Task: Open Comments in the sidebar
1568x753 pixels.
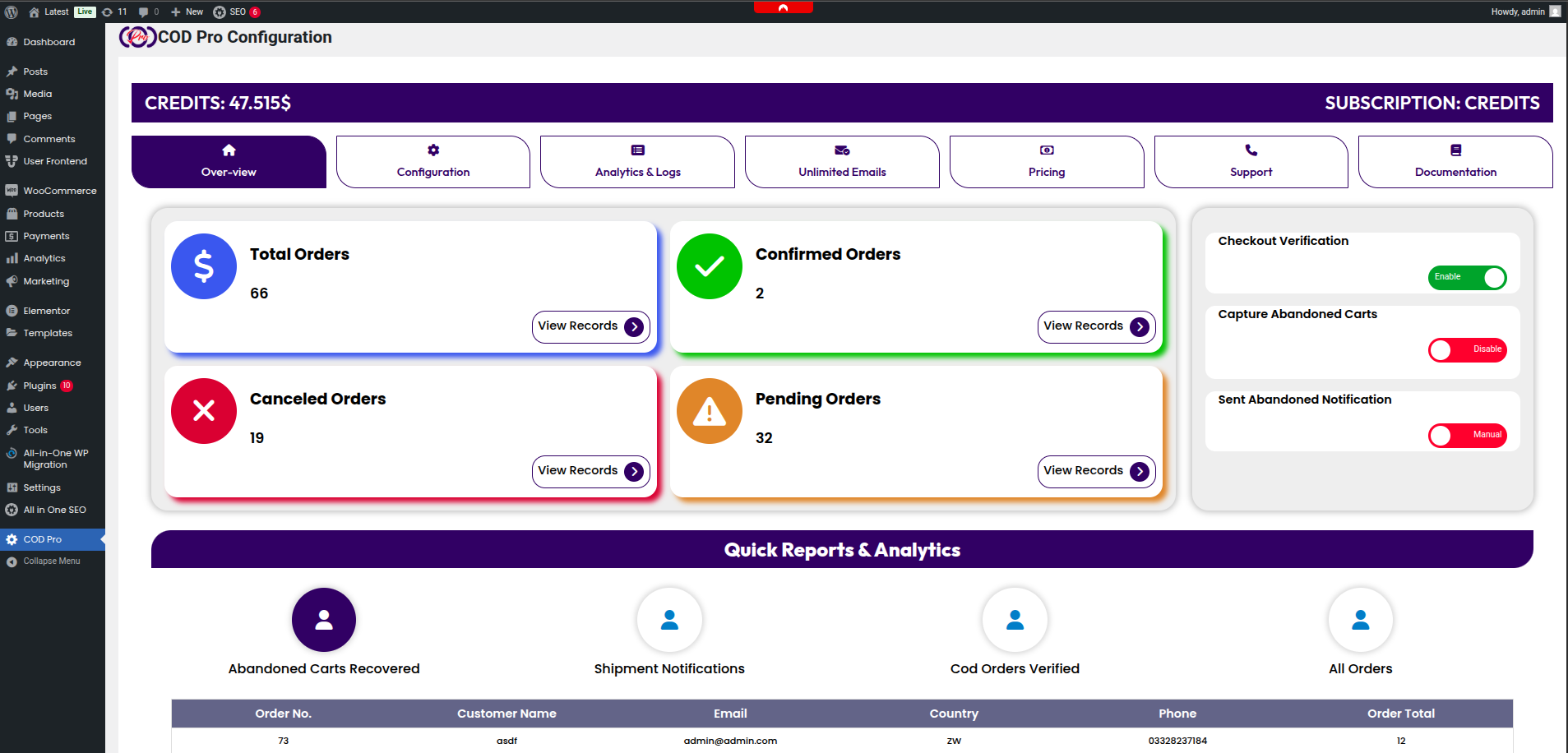Action: click(x=53, y=139)
